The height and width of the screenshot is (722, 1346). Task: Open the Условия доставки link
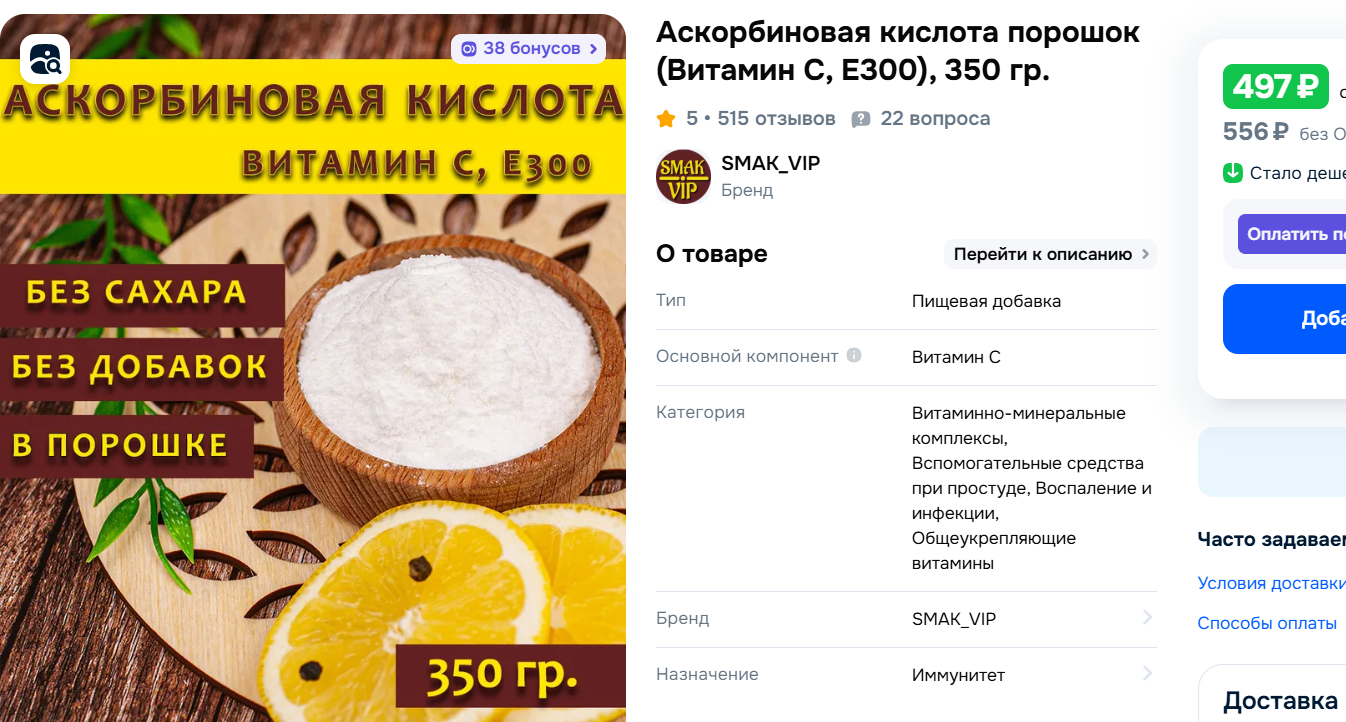(x=1272, y=583)
